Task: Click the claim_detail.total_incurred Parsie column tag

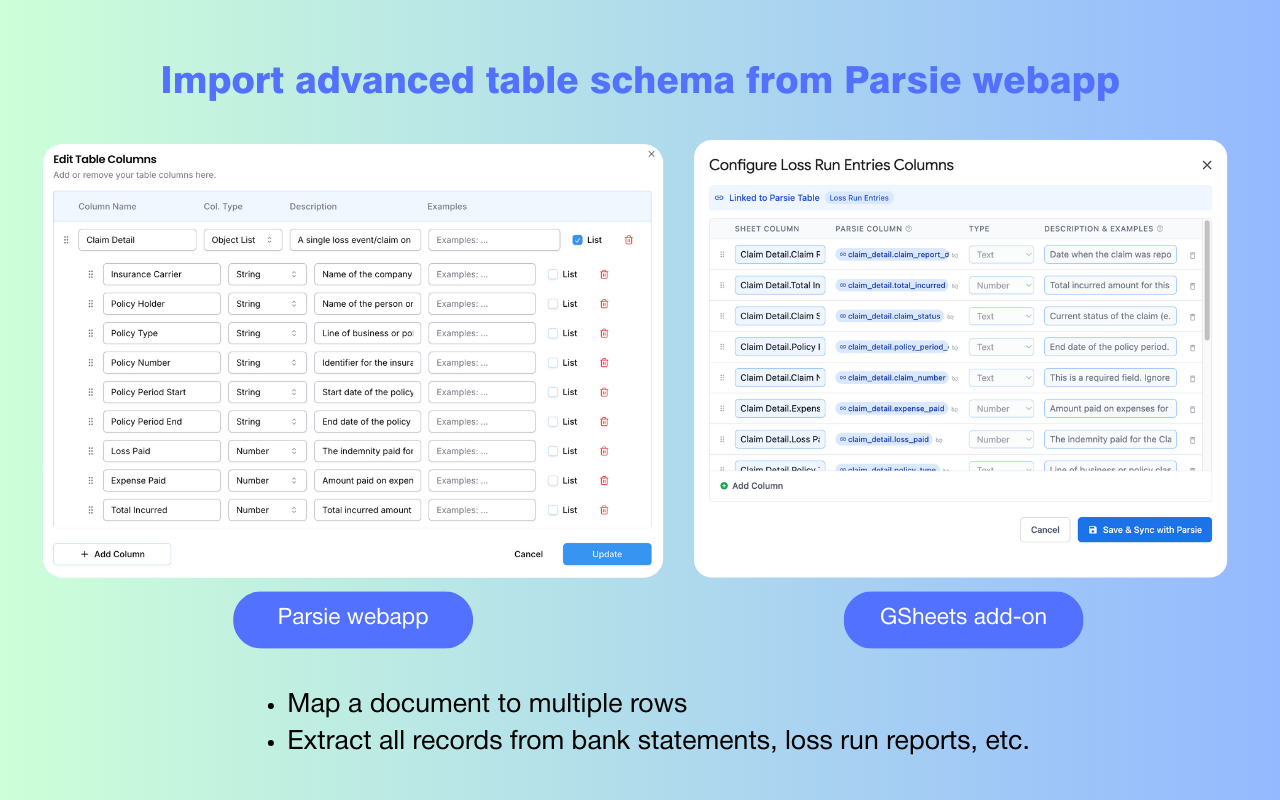Action: pyautogui.click(x=892, y=286)
